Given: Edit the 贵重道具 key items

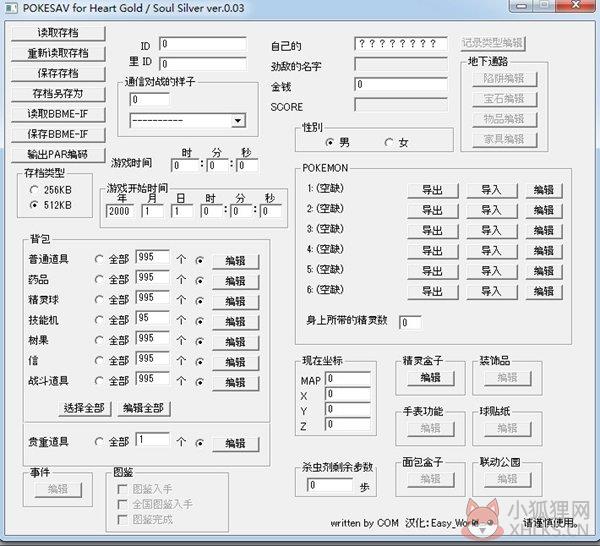Looking at the screenshot, I should 236,444.
